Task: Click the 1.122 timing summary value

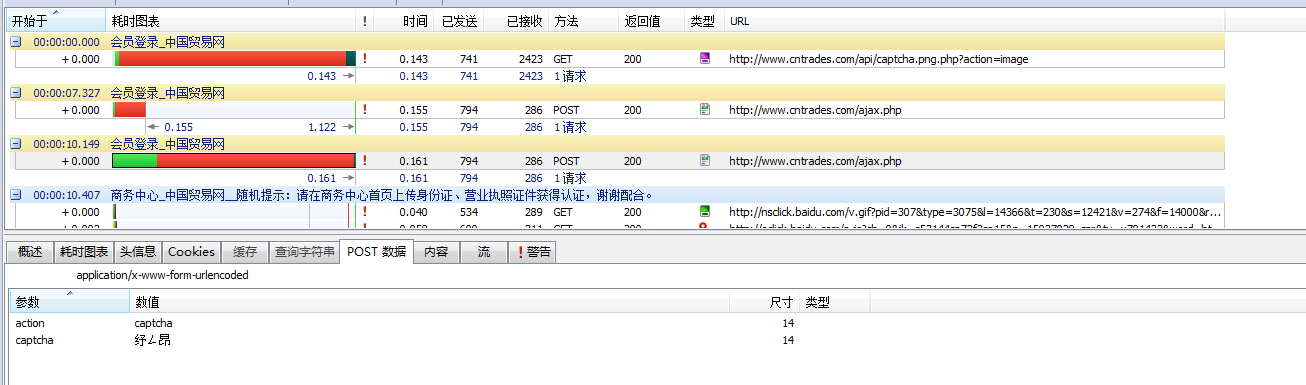Action: [323, 127]
